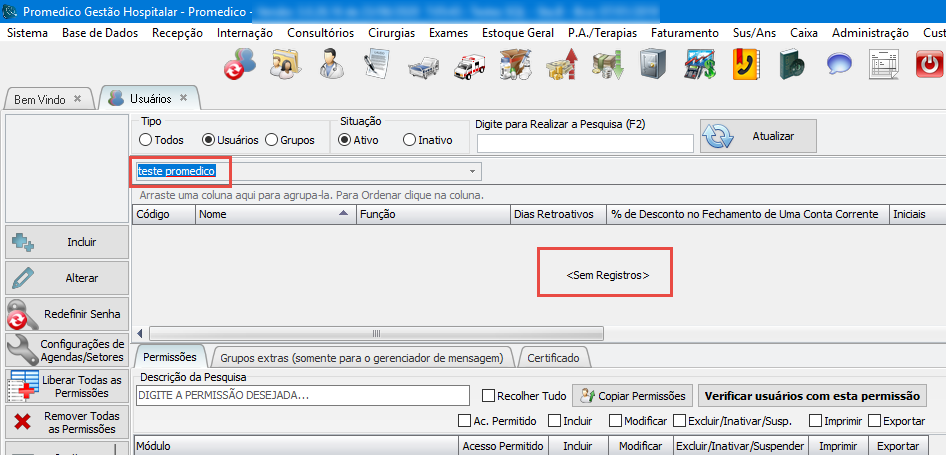
Task: Click the red power button icon
Action: pos(930,66)
